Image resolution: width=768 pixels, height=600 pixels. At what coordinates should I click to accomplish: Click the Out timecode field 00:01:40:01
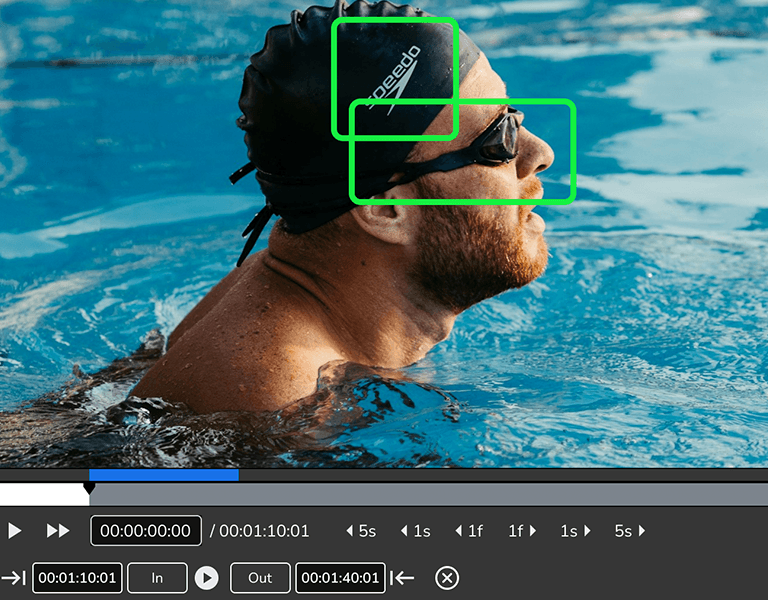[340, 578]
